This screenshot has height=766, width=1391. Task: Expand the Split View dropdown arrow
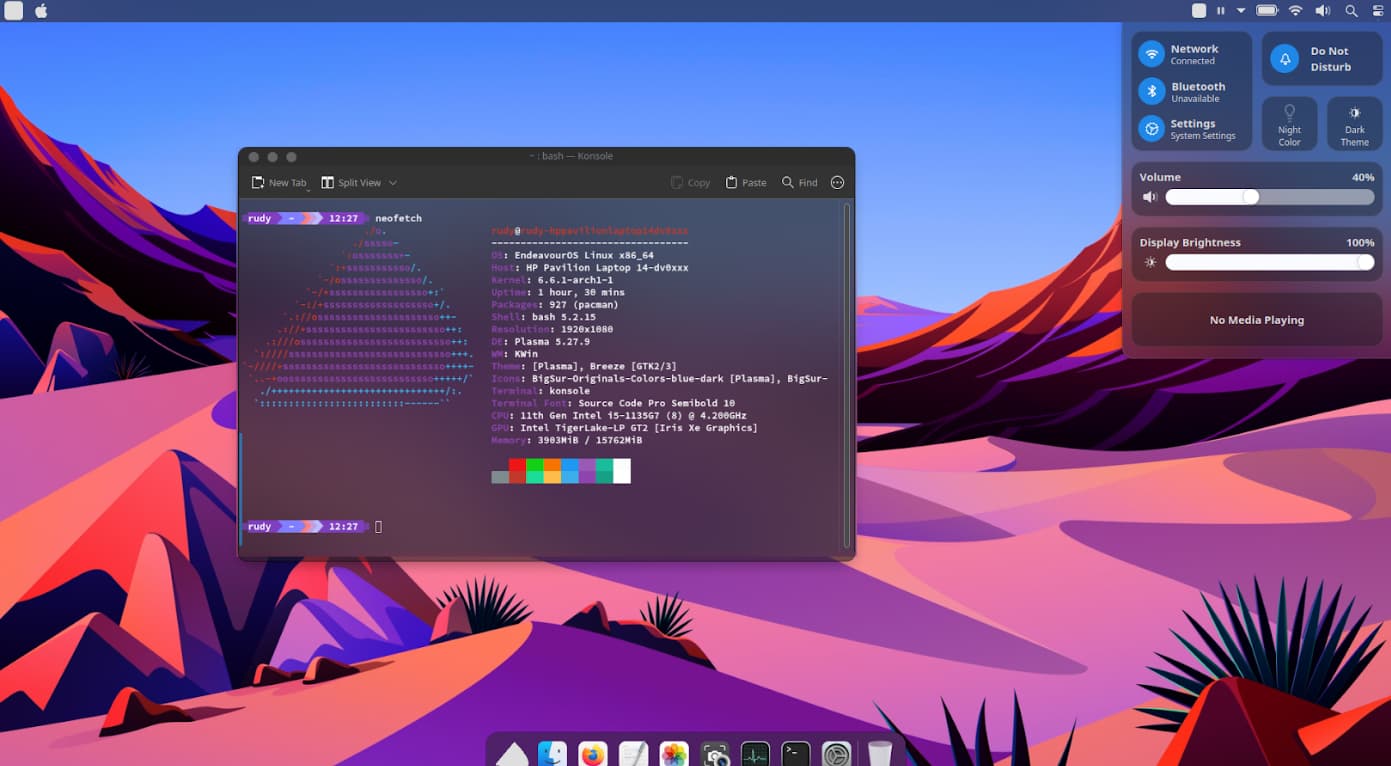(393, 183)
